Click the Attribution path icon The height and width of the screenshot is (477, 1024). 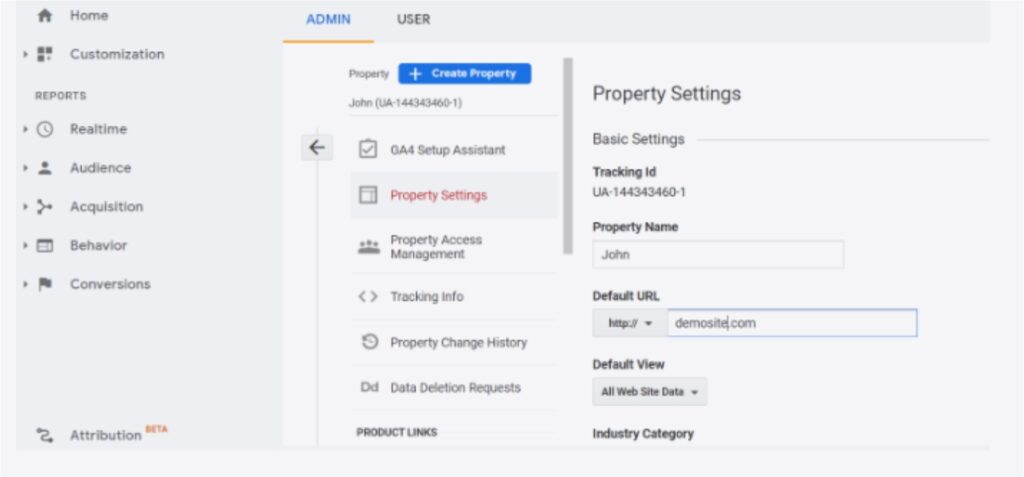(44, 435)
